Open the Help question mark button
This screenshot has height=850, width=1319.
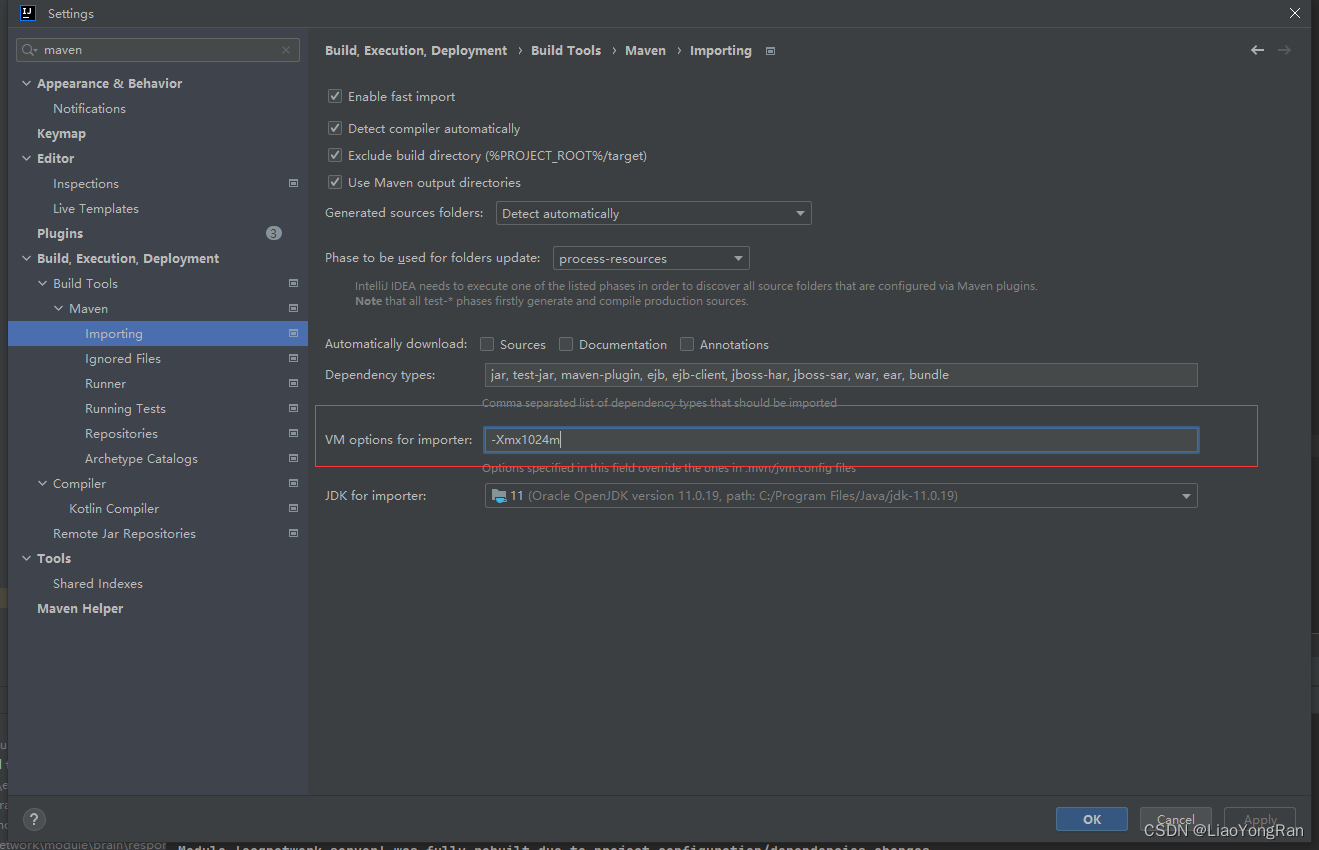pyautogui.click(x=34, y=819)
